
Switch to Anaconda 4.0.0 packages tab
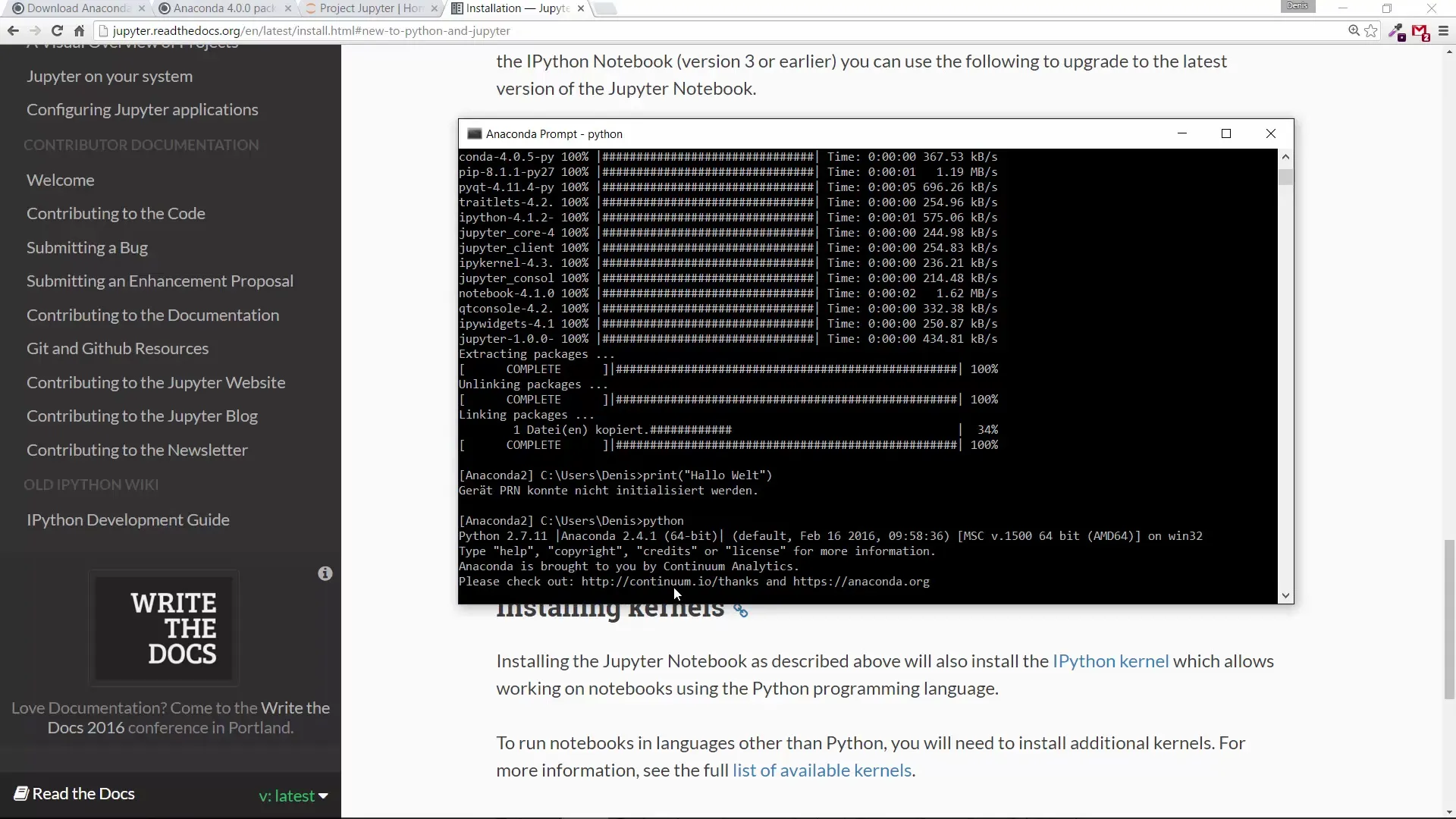tap(224, 8)
